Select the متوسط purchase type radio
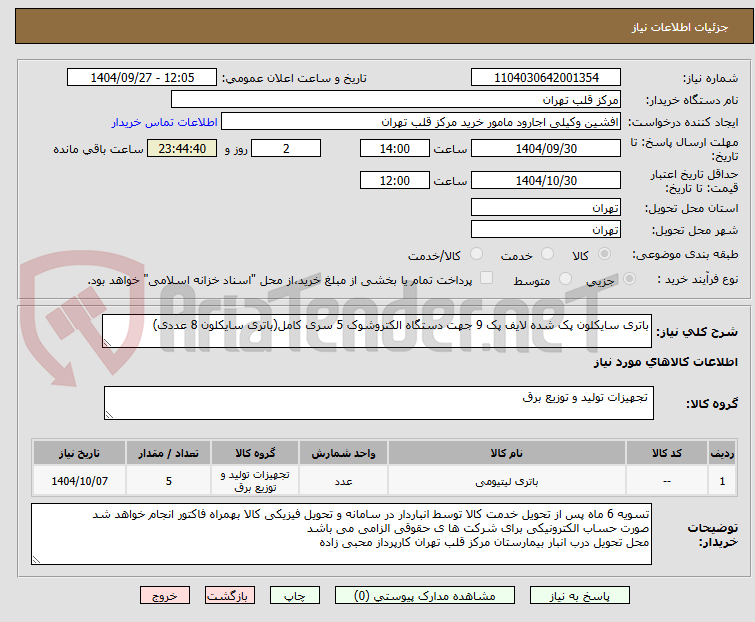The image size is (755, 622). point(565,279)
